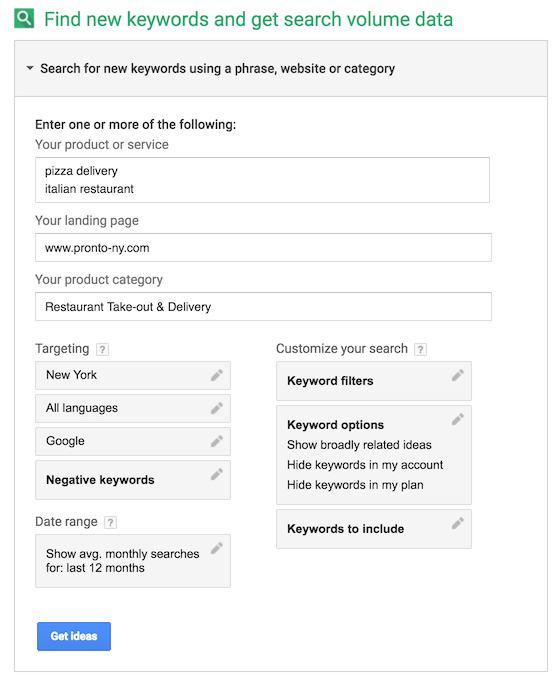Edit the New York location targeting pencil
Screen dimensions: 558x682
point(217,375)
